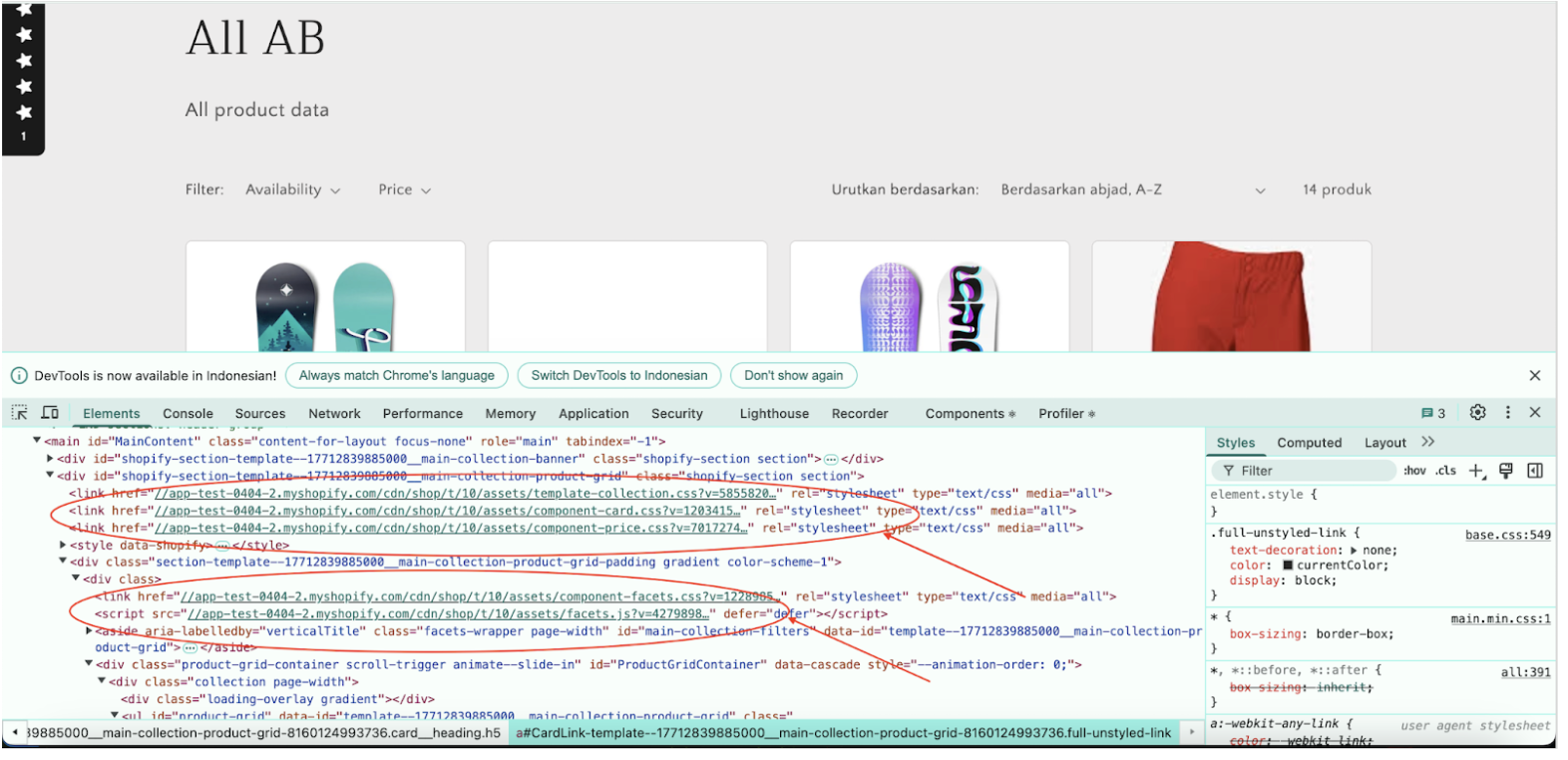1568x760 pixels.
Task: Toggle the device toolbar icon
Action: click(50, 413)
